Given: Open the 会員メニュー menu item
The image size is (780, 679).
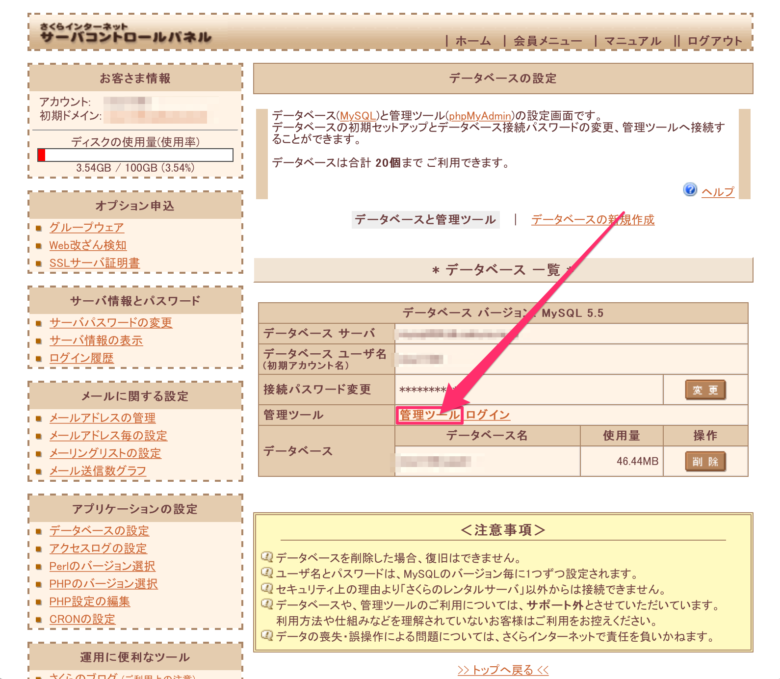Looking at the screenshot, I should pyautogui.click(x=548, y=41).
